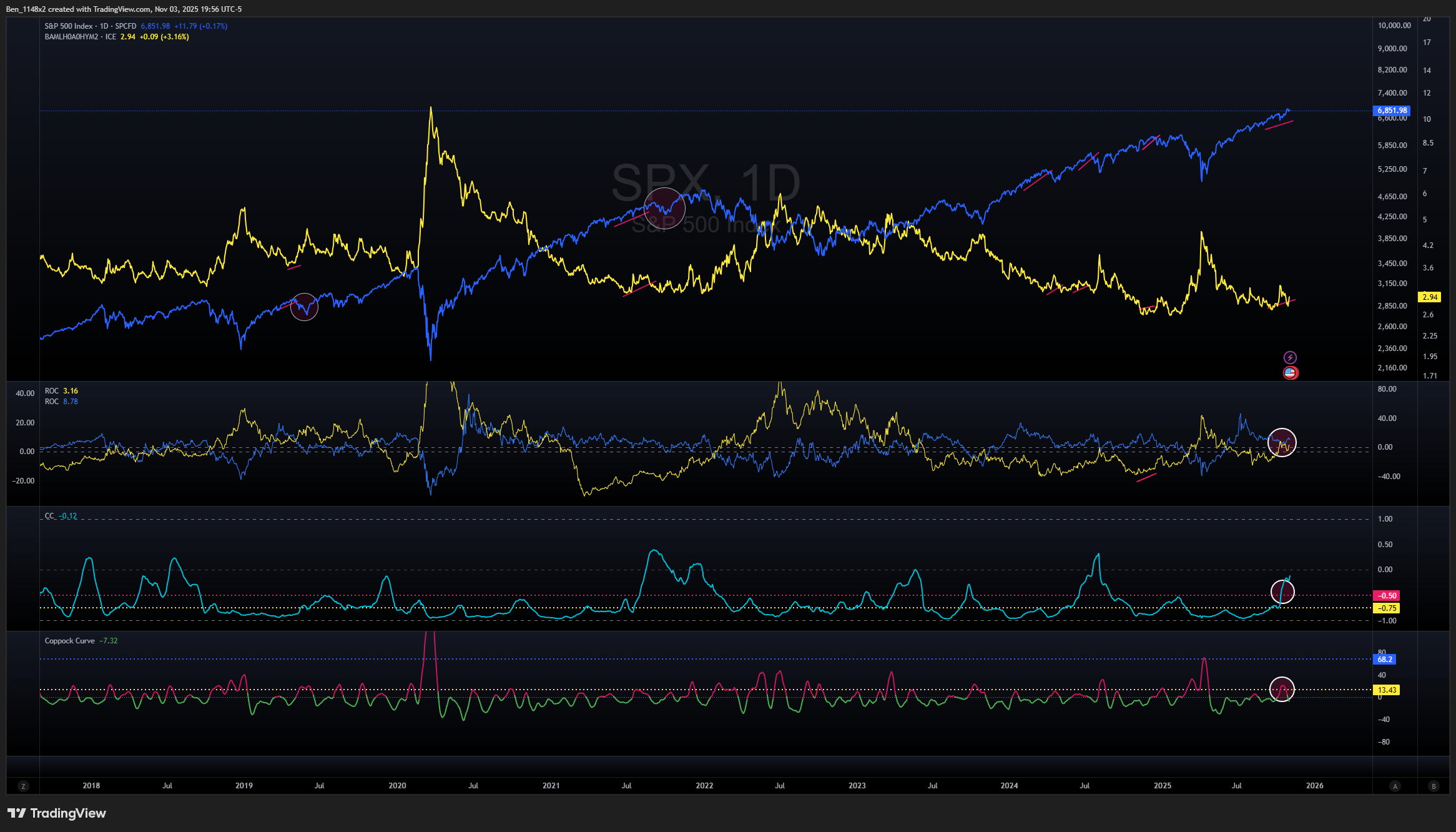1456x832 pixels.
Task: Click the 2020 label on time axis
Action: pos(397,786)
